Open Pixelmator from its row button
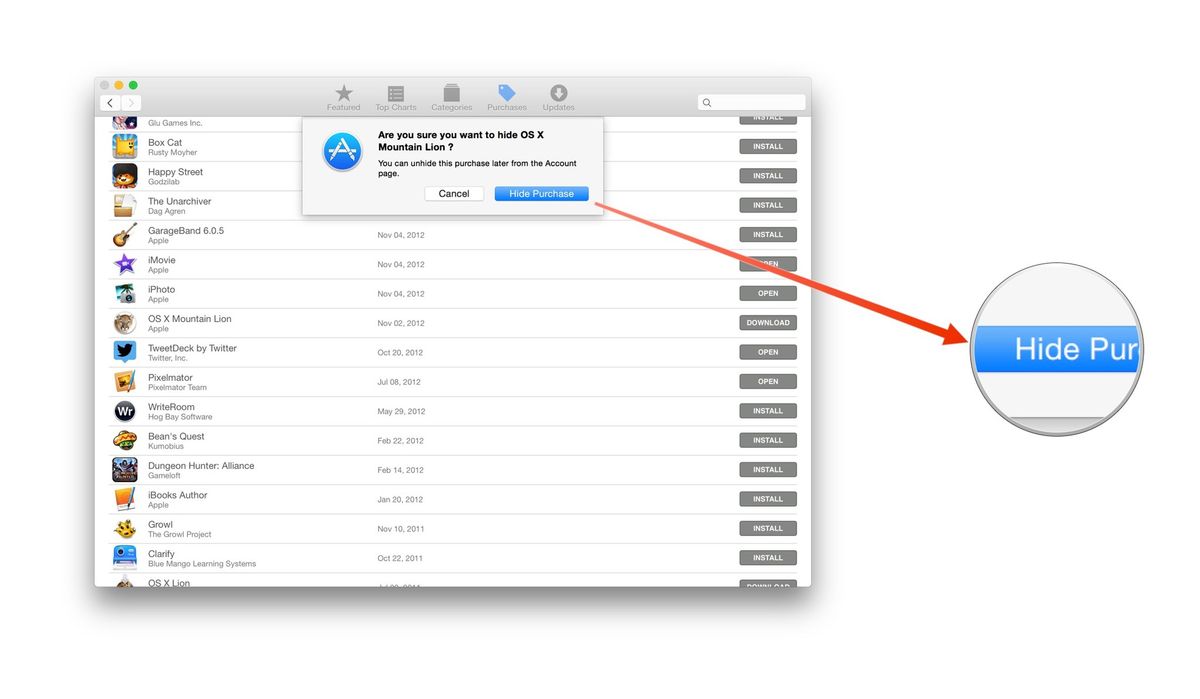Screen dimensions: 1200x699 tap(768, 381)
